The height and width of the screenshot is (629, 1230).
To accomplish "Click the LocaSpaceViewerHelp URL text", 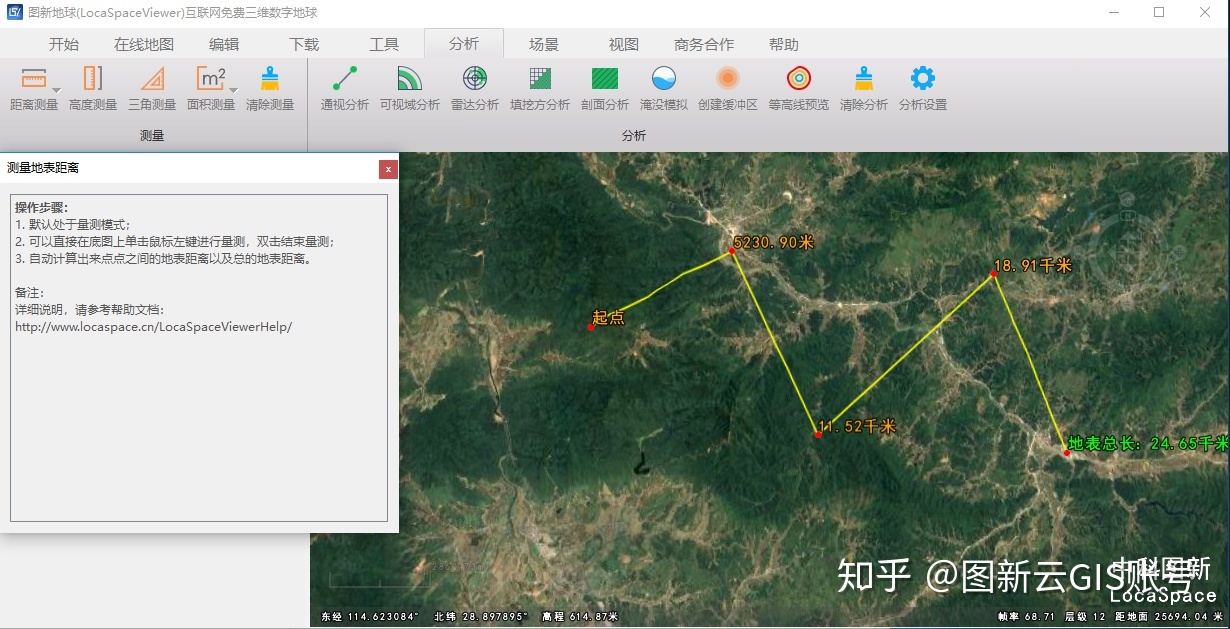I will click(x=154, y=326).
